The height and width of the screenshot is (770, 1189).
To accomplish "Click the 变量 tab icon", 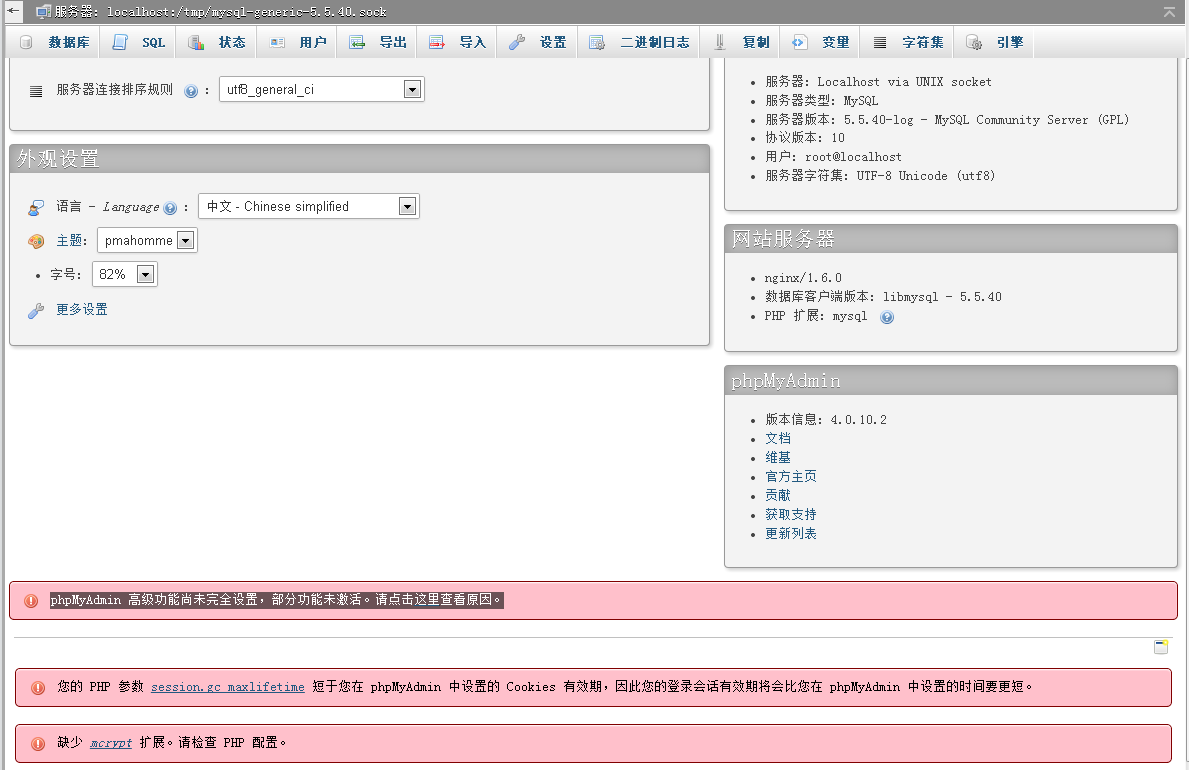I will [799, 42].
